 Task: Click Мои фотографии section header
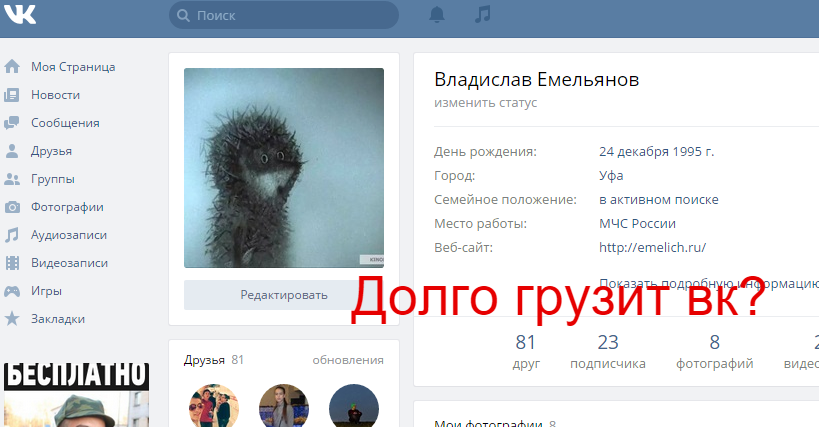pos(495,423)
